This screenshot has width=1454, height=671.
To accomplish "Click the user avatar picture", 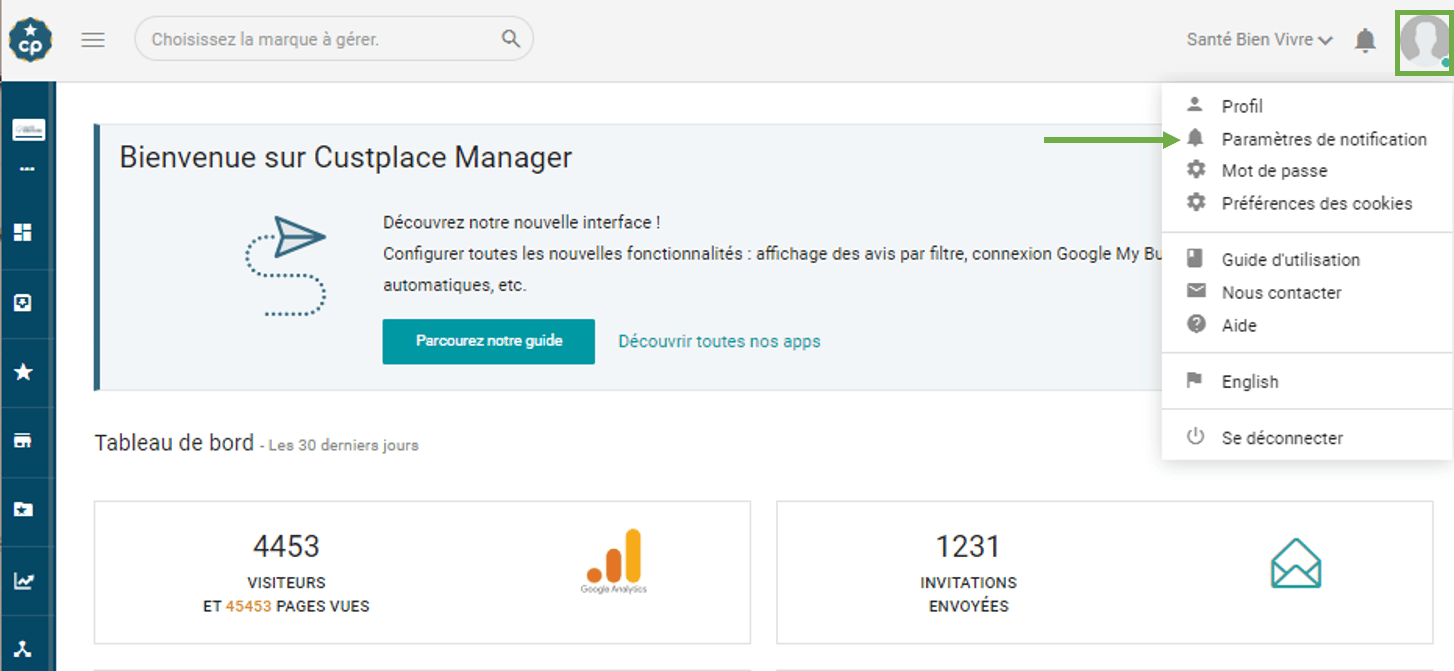I will (1424, 41).
